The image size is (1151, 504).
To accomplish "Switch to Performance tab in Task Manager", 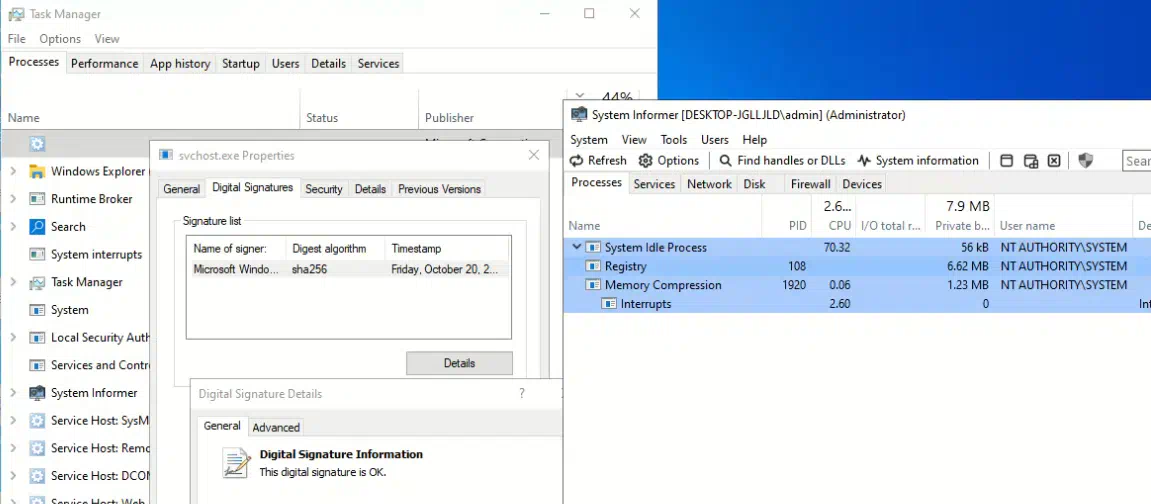I will click(x=104, y=64).
